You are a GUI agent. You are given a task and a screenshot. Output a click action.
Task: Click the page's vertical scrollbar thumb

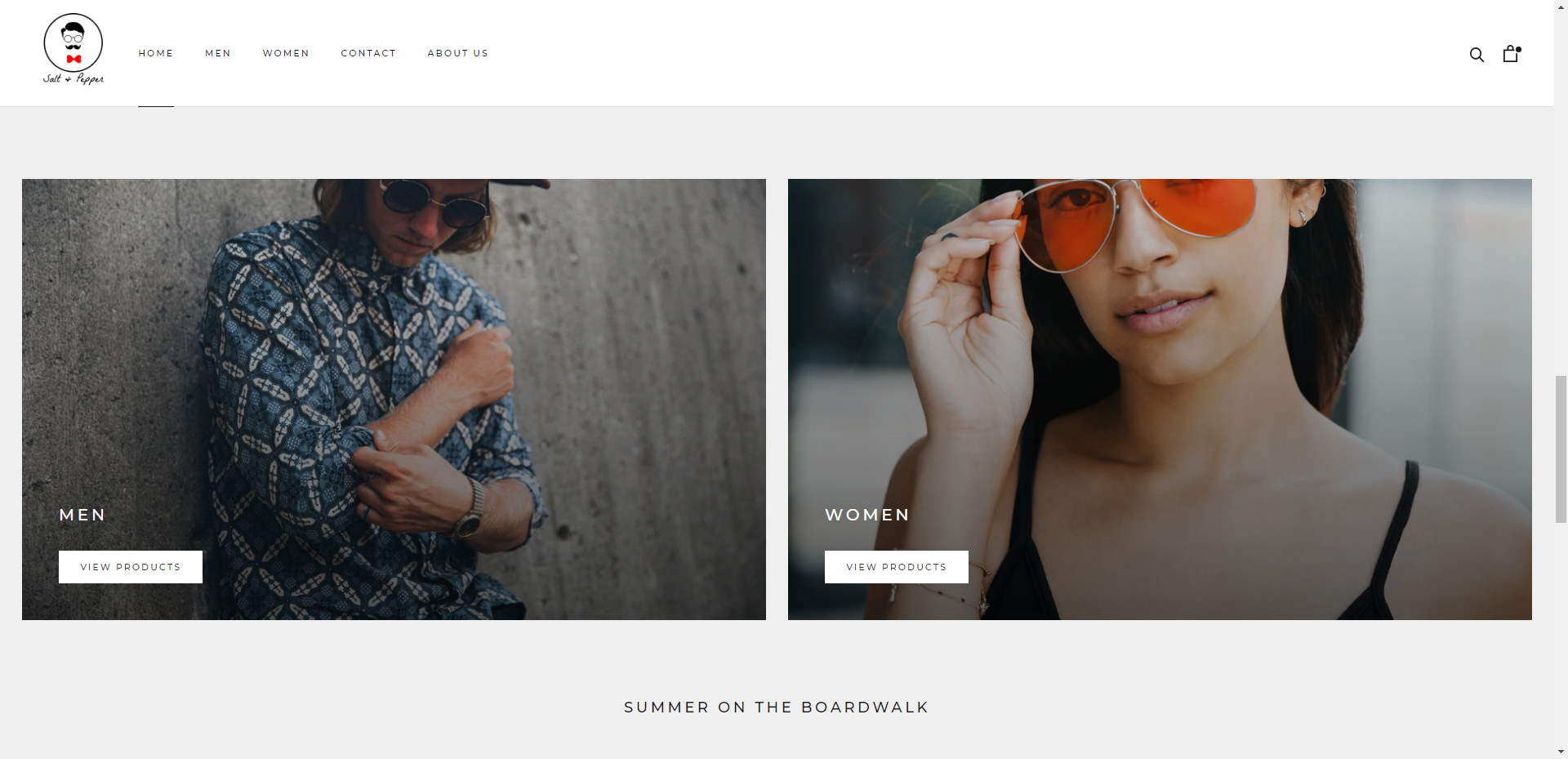[1561, 449]
